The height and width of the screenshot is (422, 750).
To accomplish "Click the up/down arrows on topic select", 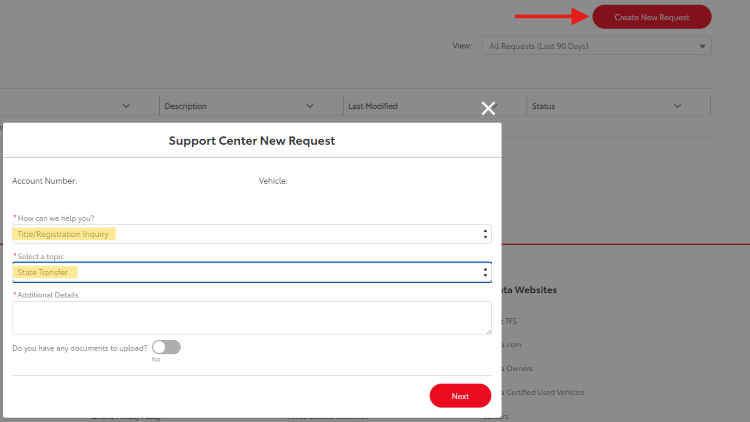I will point(485,272).
